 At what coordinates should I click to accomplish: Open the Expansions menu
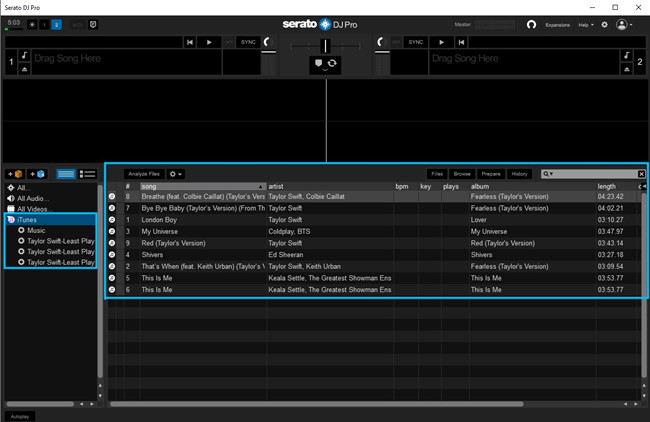[x=558, y=25]
